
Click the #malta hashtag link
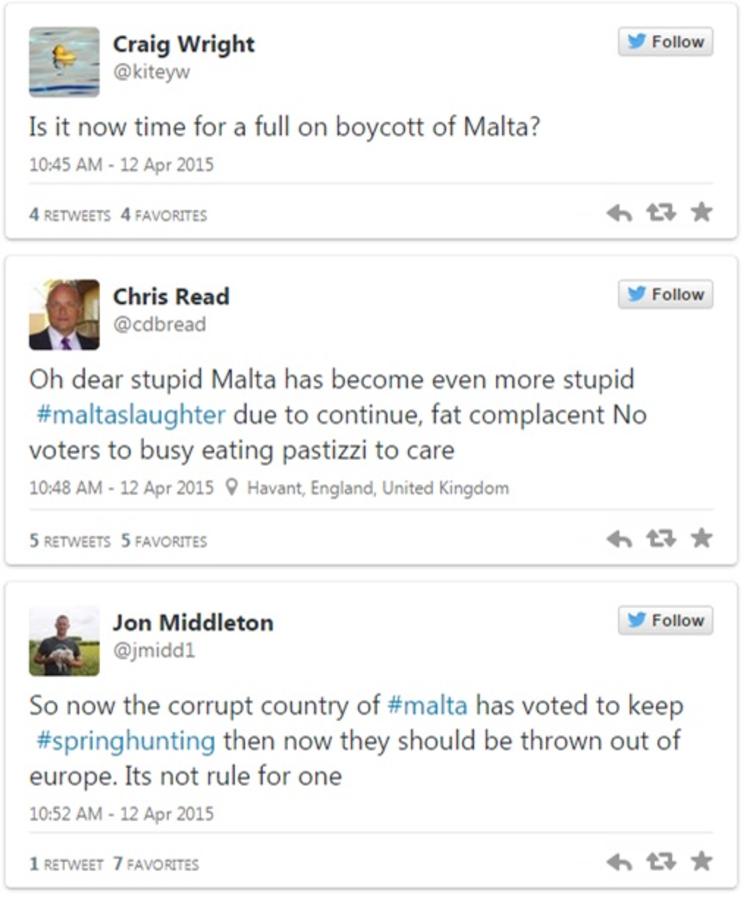(426, 706)
